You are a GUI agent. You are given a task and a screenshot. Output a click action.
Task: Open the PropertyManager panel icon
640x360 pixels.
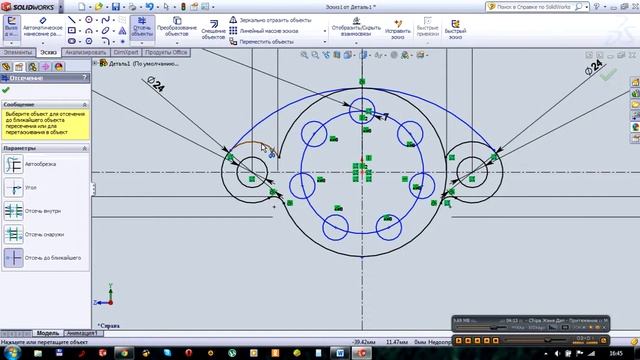point(19,67)
